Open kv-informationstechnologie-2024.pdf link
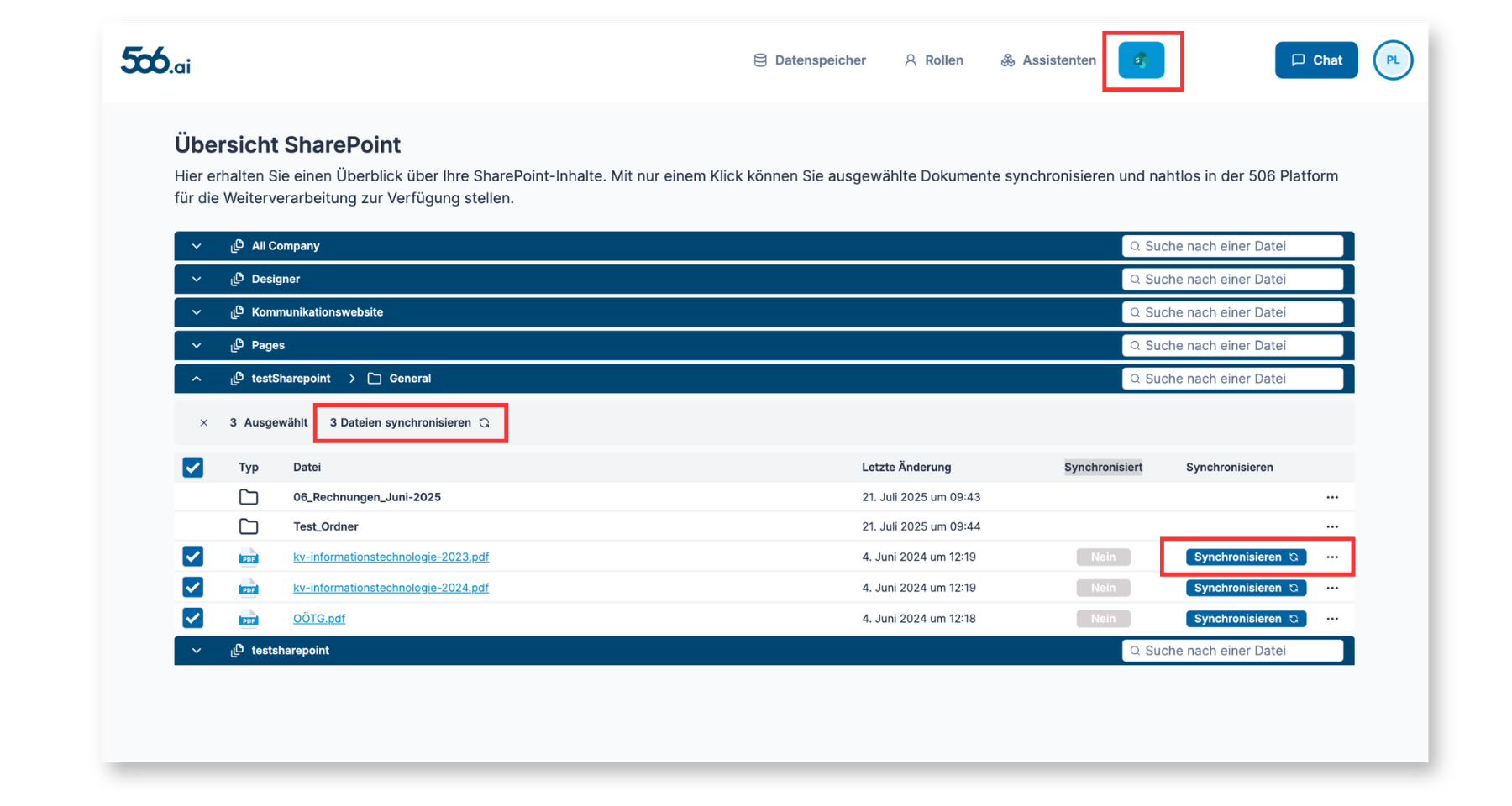 click(391, 588)
